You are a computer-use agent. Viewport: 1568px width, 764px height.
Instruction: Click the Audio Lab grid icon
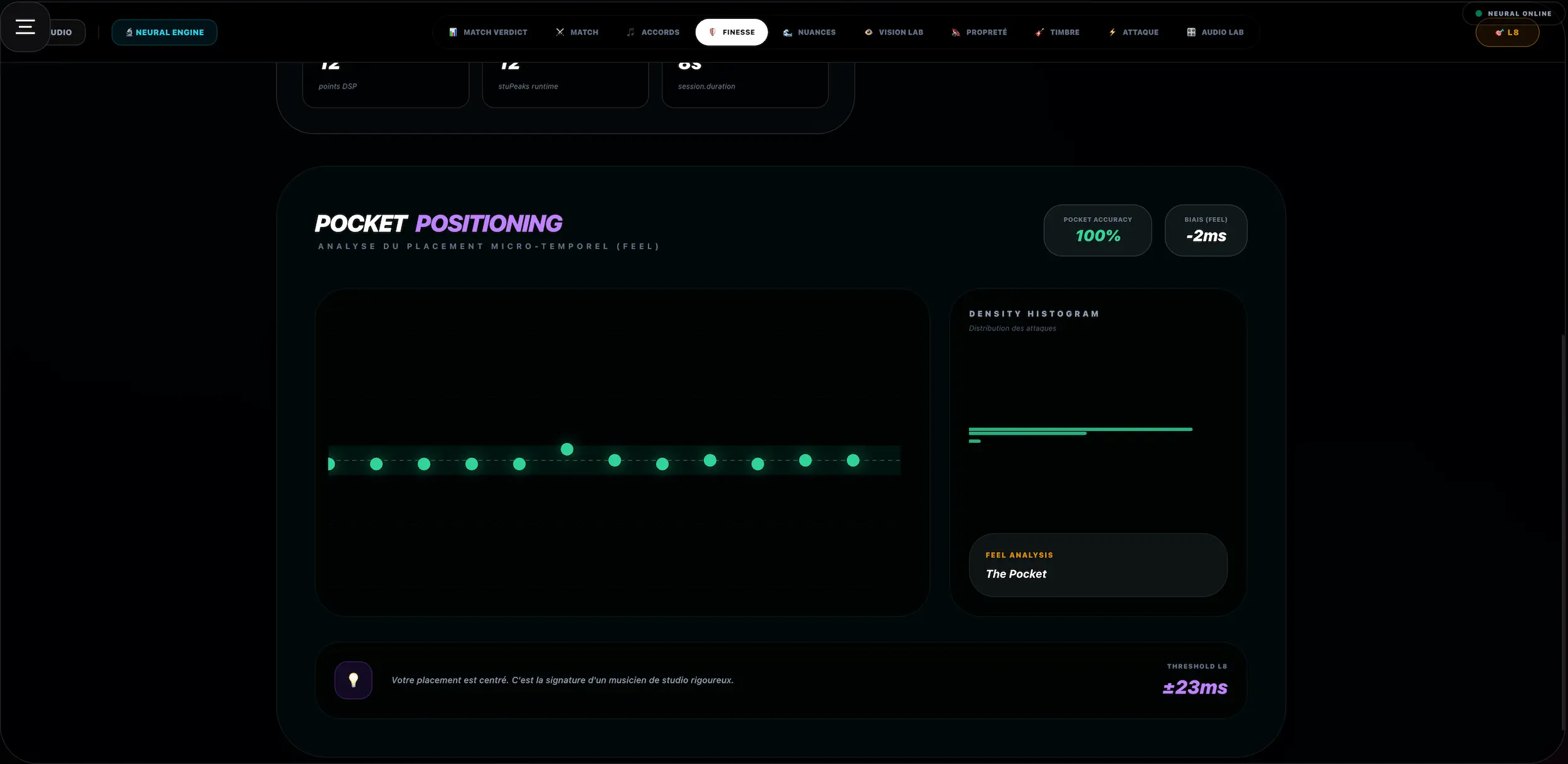click(x=1191, y=32)
